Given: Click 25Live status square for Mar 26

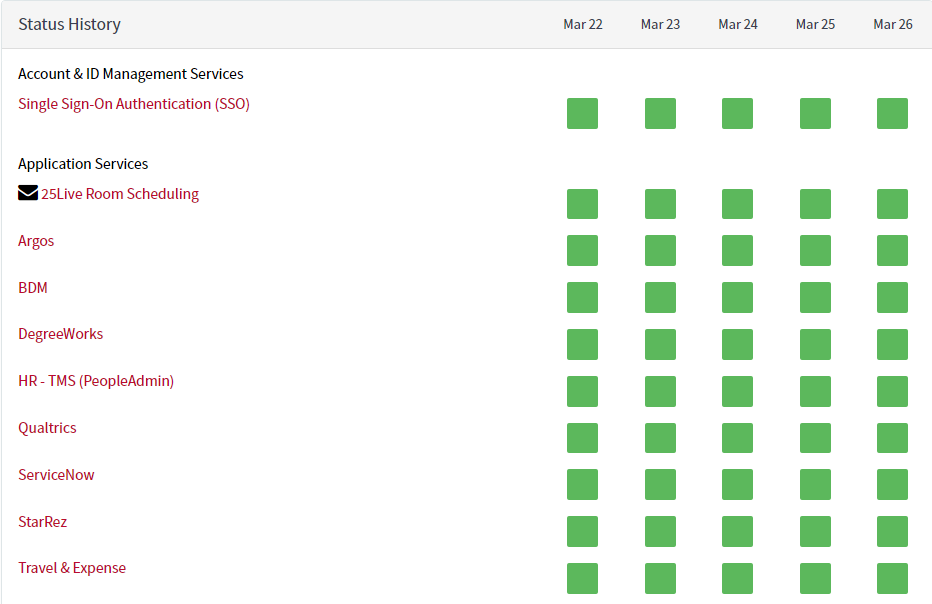Looking at the screenshot, I should (x=893, y=204).
